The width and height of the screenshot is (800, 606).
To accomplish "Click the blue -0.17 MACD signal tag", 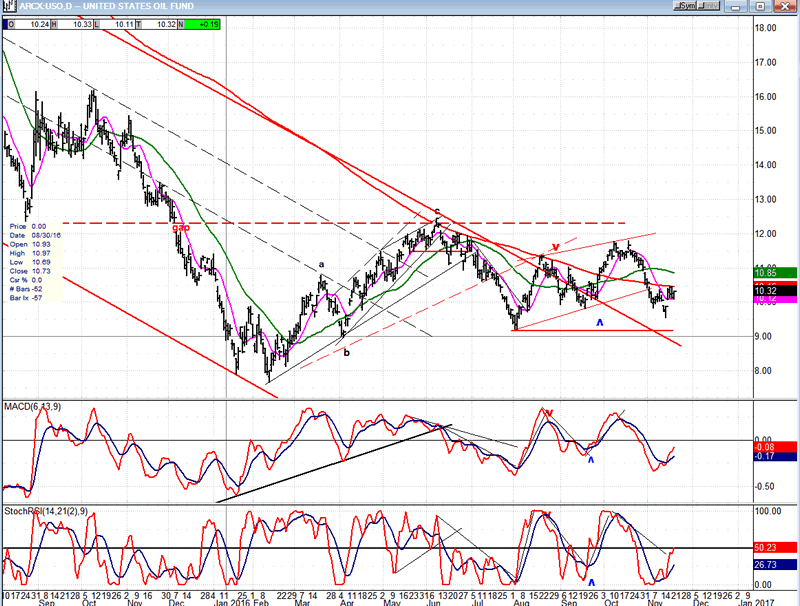I will point(775,456).
